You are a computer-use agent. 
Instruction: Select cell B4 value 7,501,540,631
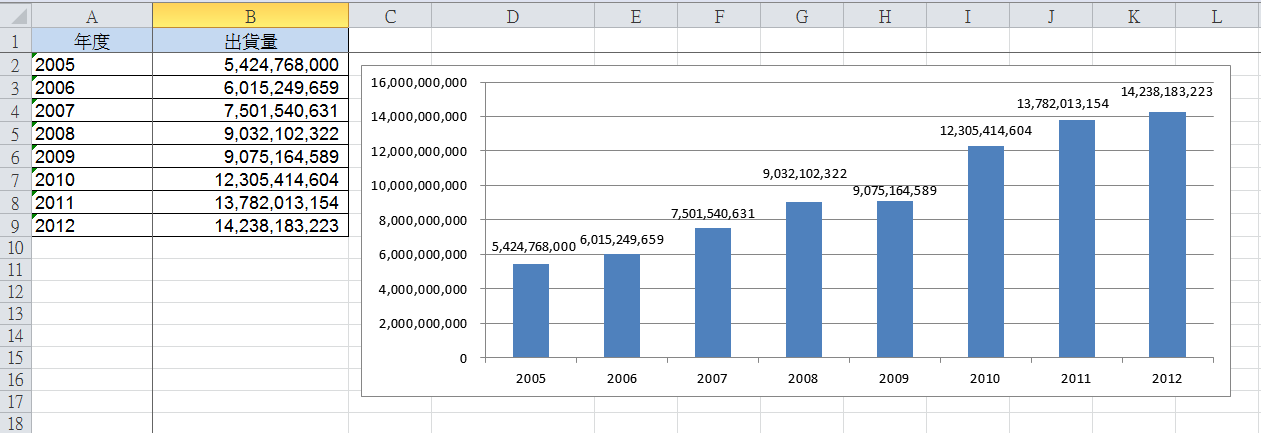tap(251, 111)
